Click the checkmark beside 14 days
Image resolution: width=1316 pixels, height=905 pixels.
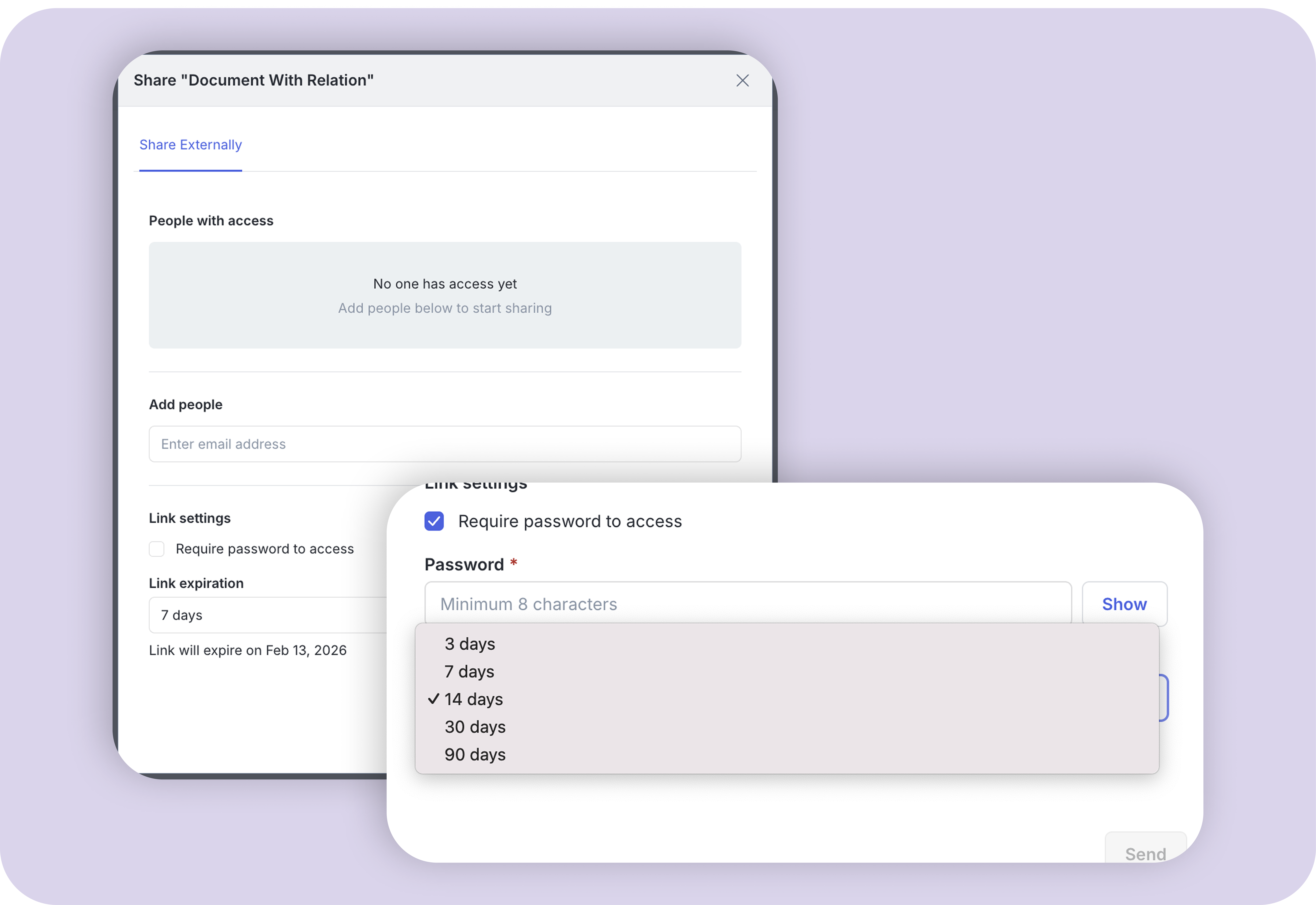pyautogui.click(x=434, y=699)
